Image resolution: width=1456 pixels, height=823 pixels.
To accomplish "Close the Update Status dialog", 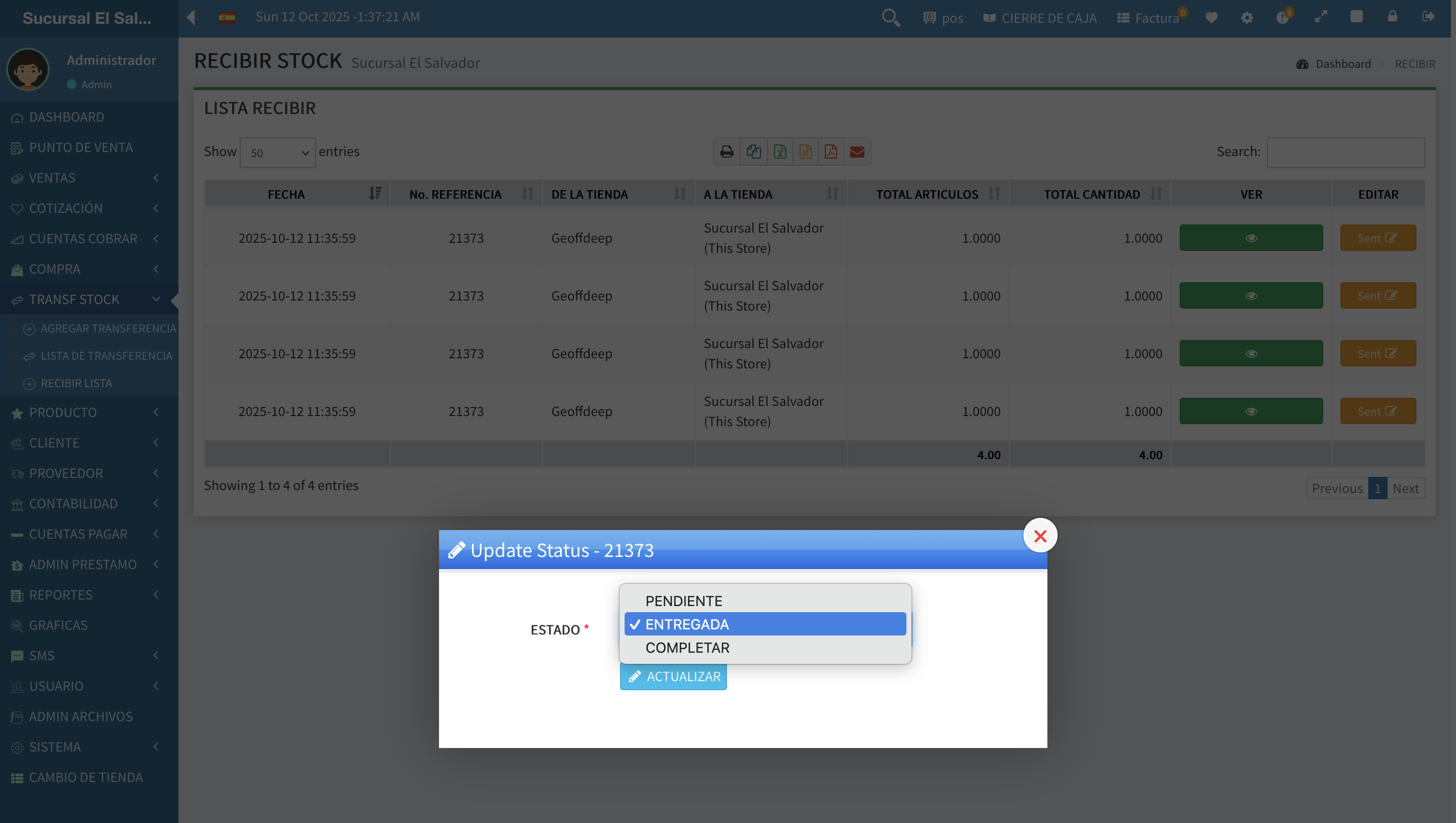I will [1040, 535].
